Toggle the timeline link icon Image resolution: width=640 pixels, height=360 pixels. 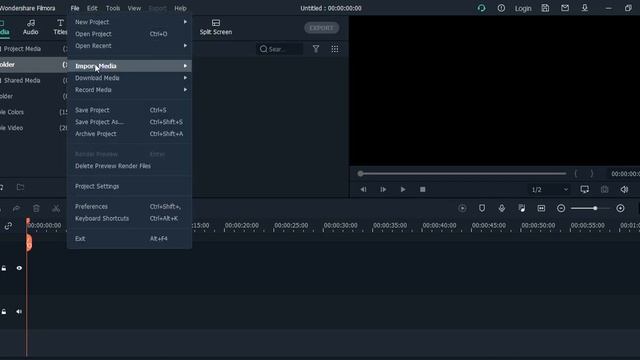click(x=8, y=226)
